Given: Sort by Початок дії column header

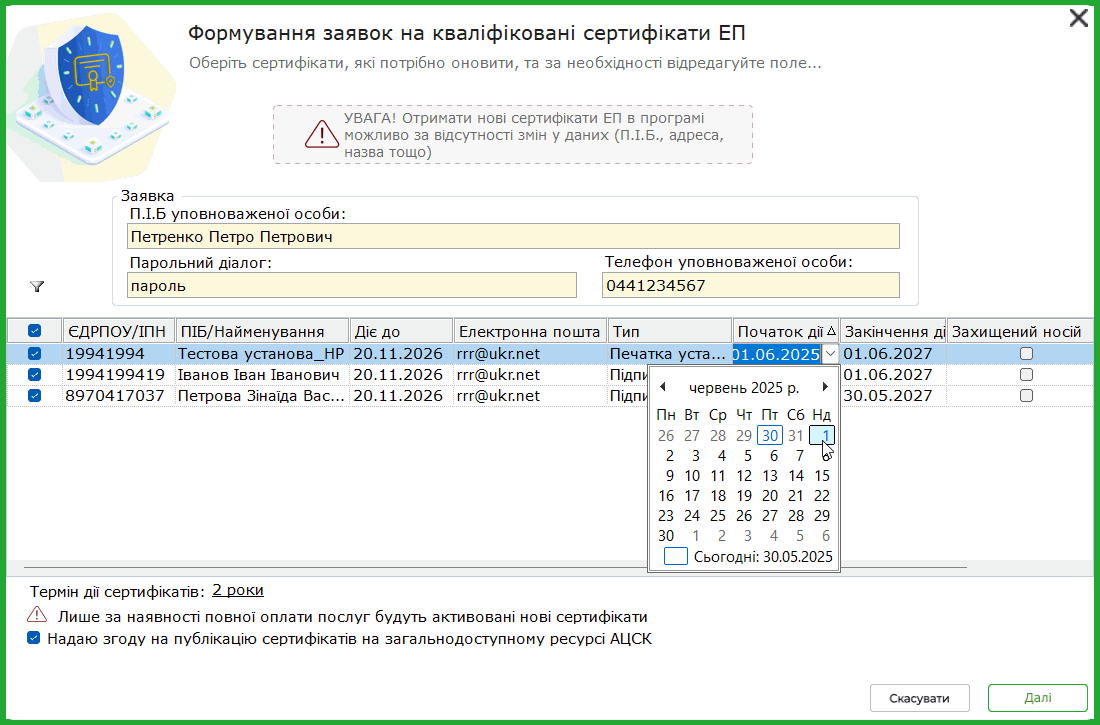Looking at the screenshot, I should (786, 331).
